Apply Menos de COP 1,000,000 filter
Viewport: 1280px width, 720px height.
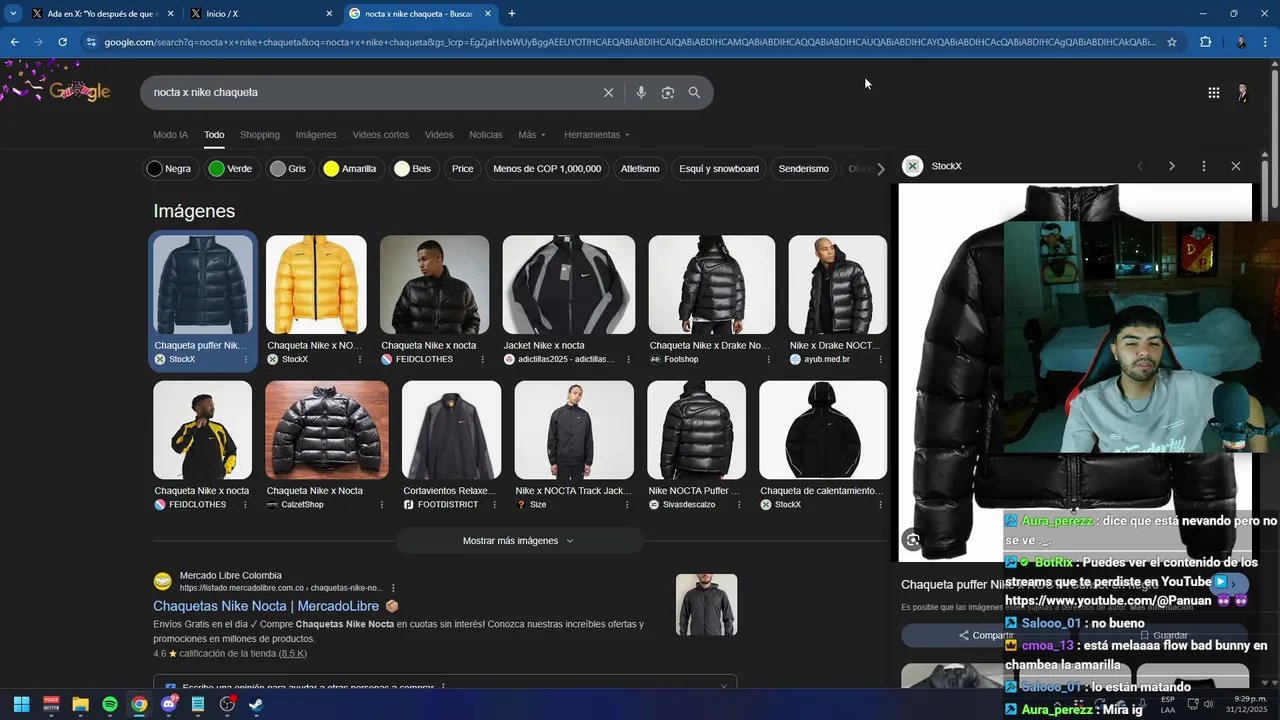pos(547,169)
